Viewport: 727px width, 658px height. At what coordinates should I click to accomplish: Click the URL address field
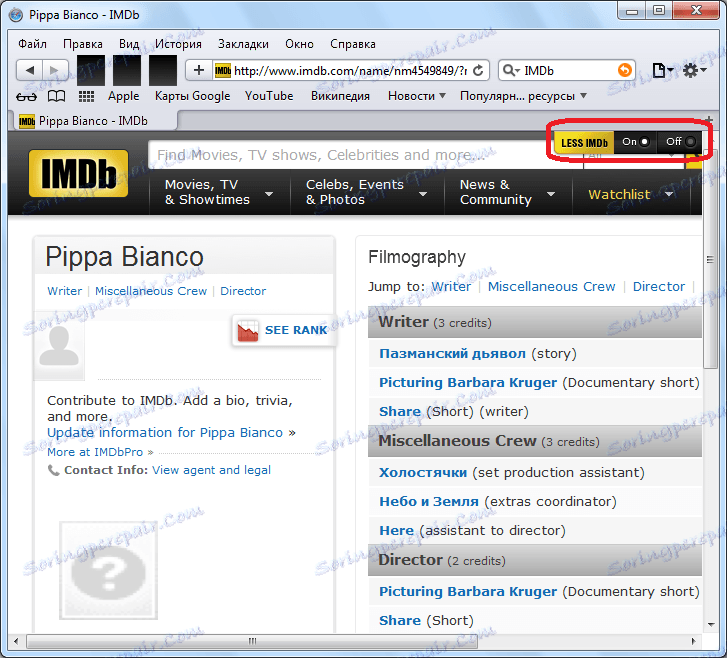[x=350, y=70]
